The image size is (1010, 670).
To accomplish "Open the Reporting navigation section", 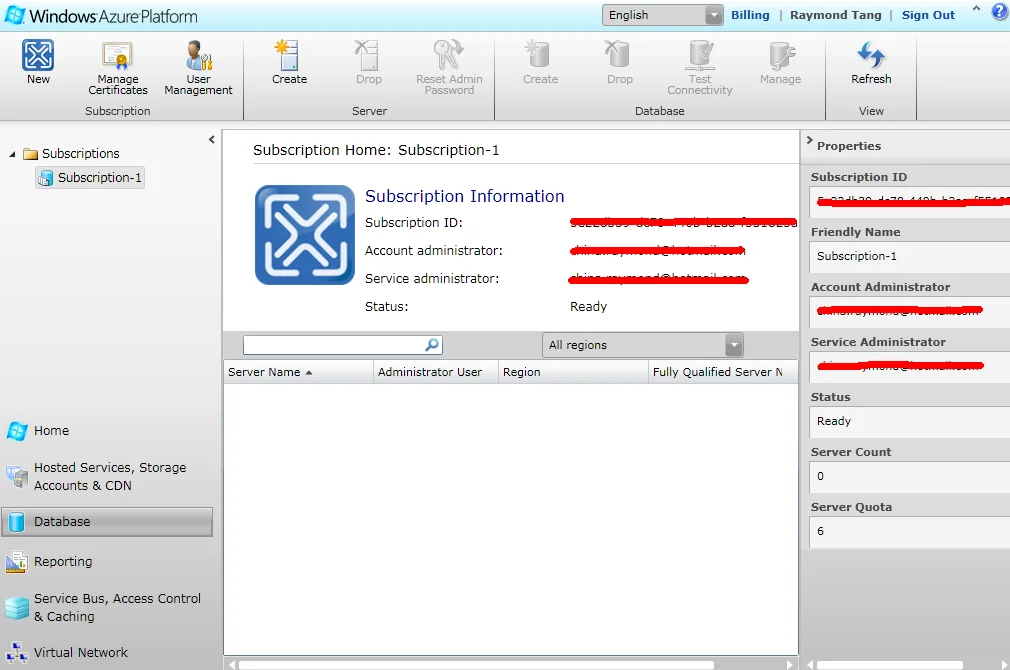I will pyautogui.click(x=62, y=562).
